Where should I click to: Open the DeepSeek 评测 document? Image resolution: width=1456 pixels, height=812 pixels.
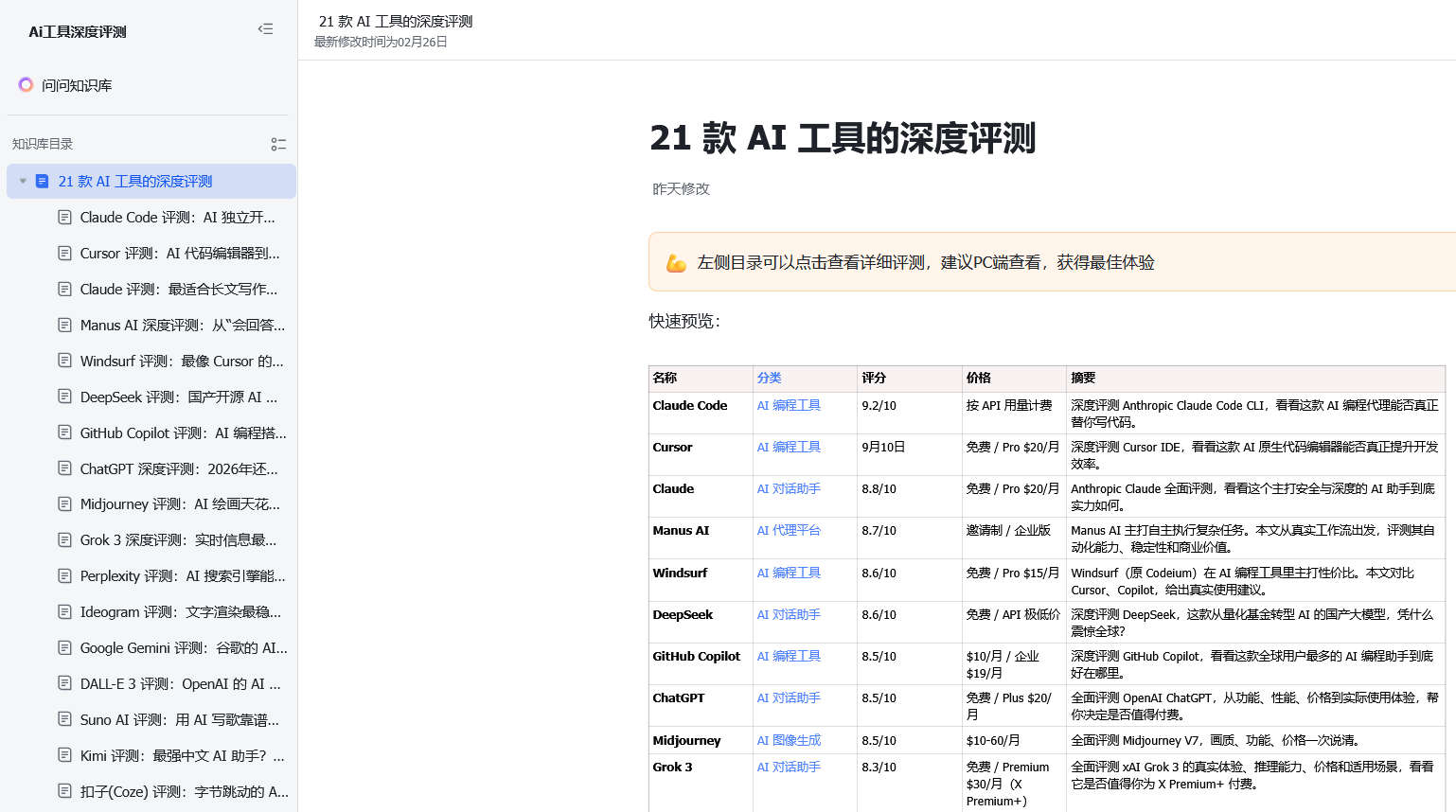(179, 397)
